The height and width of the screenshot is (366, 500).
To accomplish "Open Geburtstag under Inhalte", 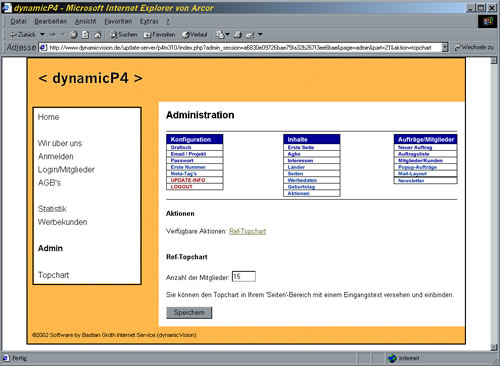I will (x=301, y=187).
